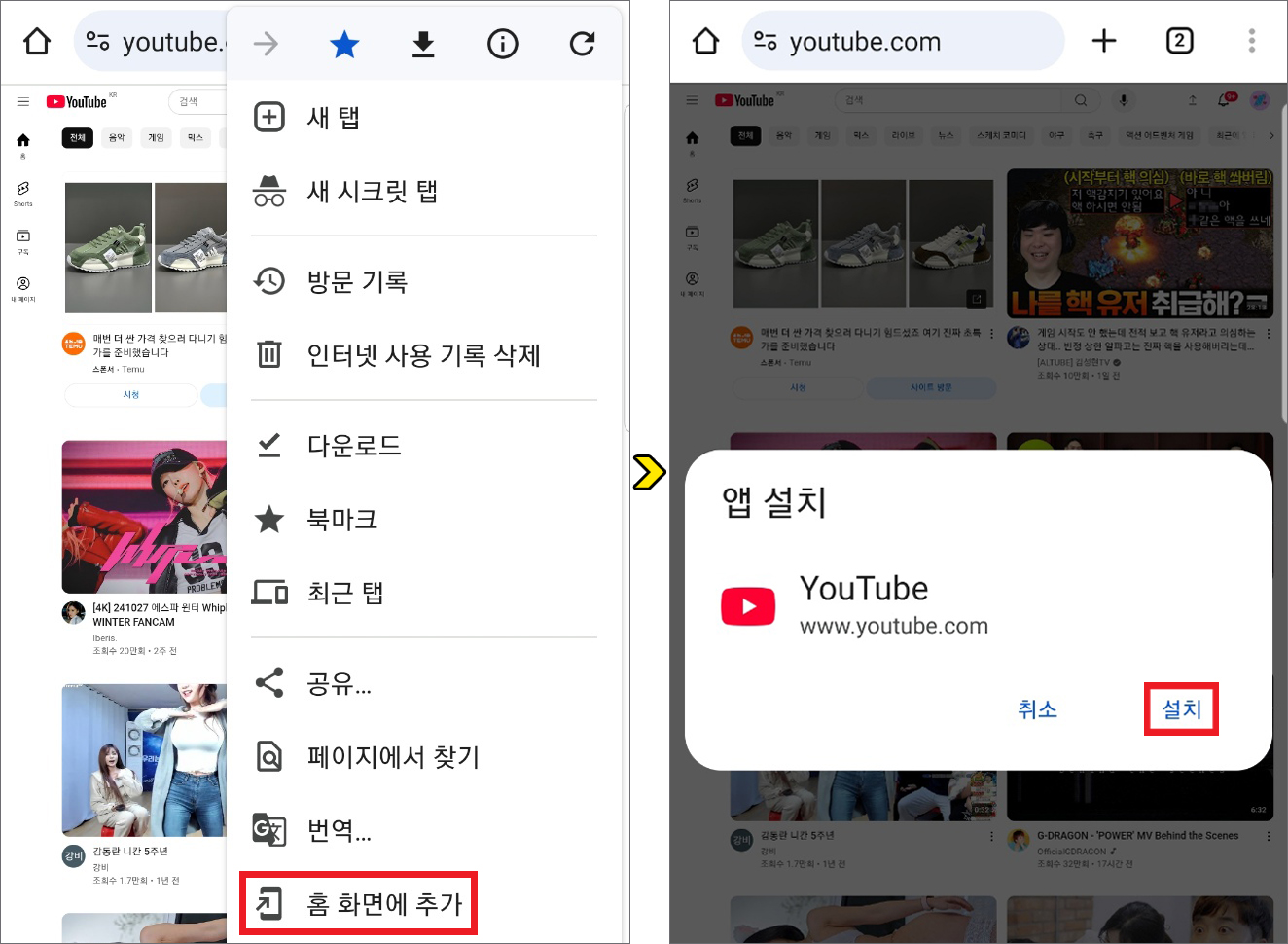Tap the forward arrow in Chrome menu
Image resolution: width=1288 pixels, height=944 pixels.
[266, 44]
